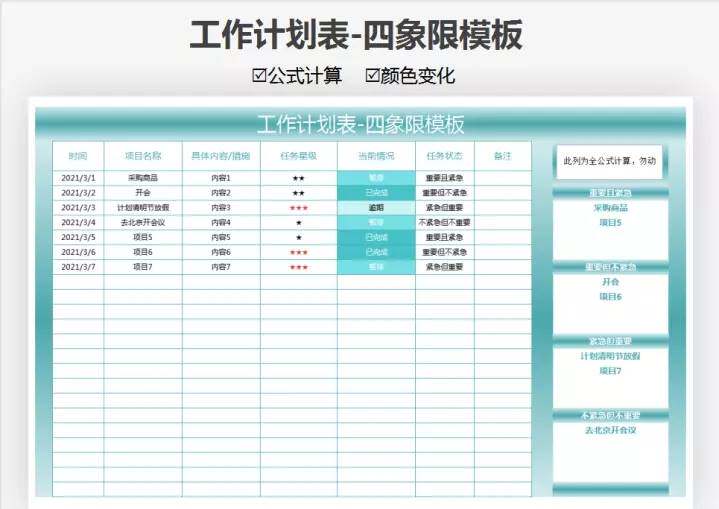Click the 内容2 cell
Screen dimensions: 719x509
pos(221,193)
